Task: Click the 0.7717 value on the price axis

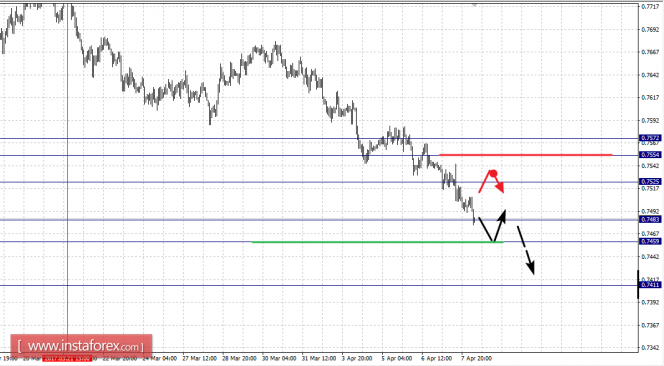Action: (650, 7)
